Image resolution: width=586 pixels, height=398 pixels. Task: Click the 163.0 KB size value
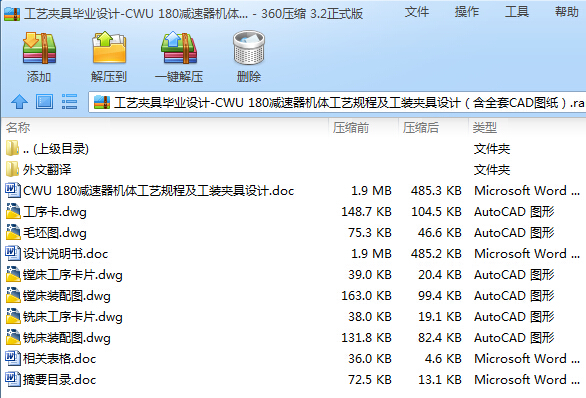tap(366, 296)
